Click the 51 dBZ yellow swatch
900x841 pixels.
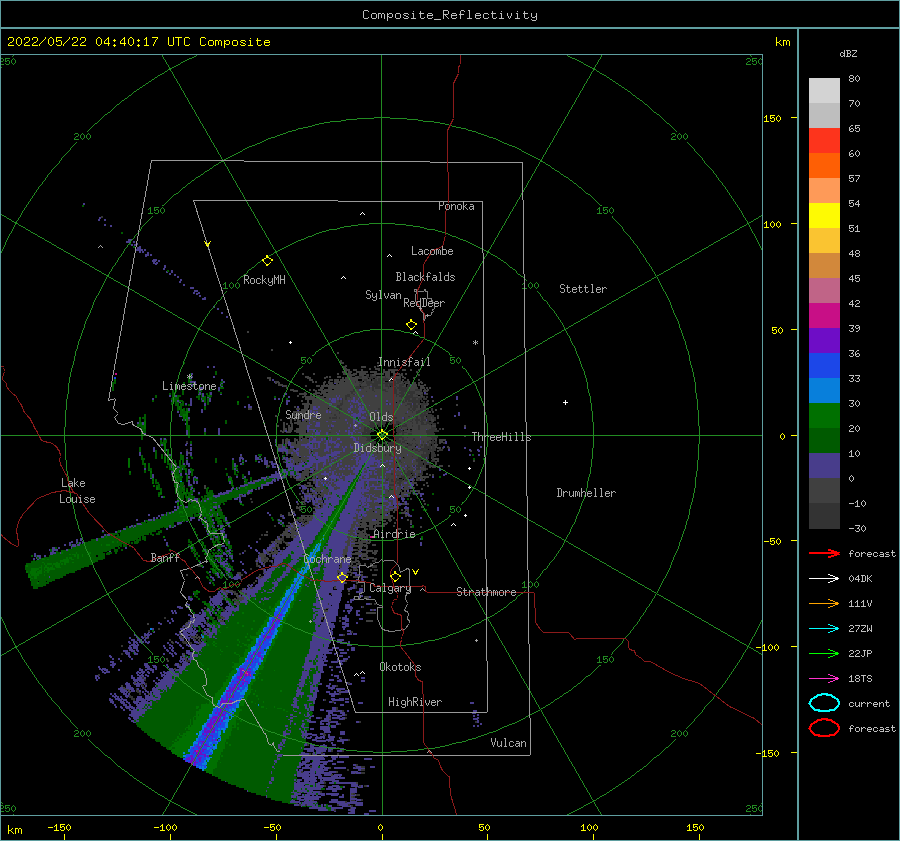pos(824,216)
